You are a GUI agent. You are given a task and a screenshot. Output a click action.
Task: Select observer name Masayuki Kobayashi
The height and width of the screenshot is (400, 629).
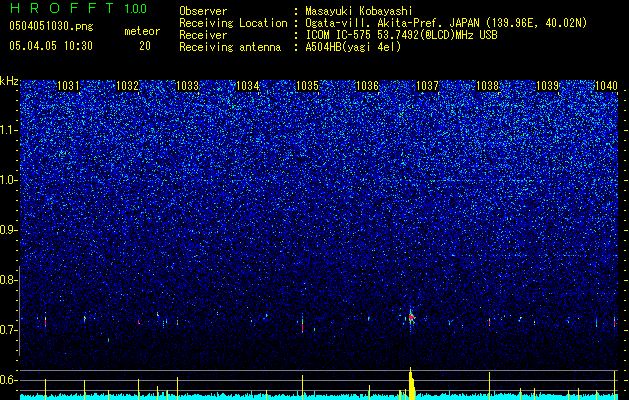pos(359,11)
